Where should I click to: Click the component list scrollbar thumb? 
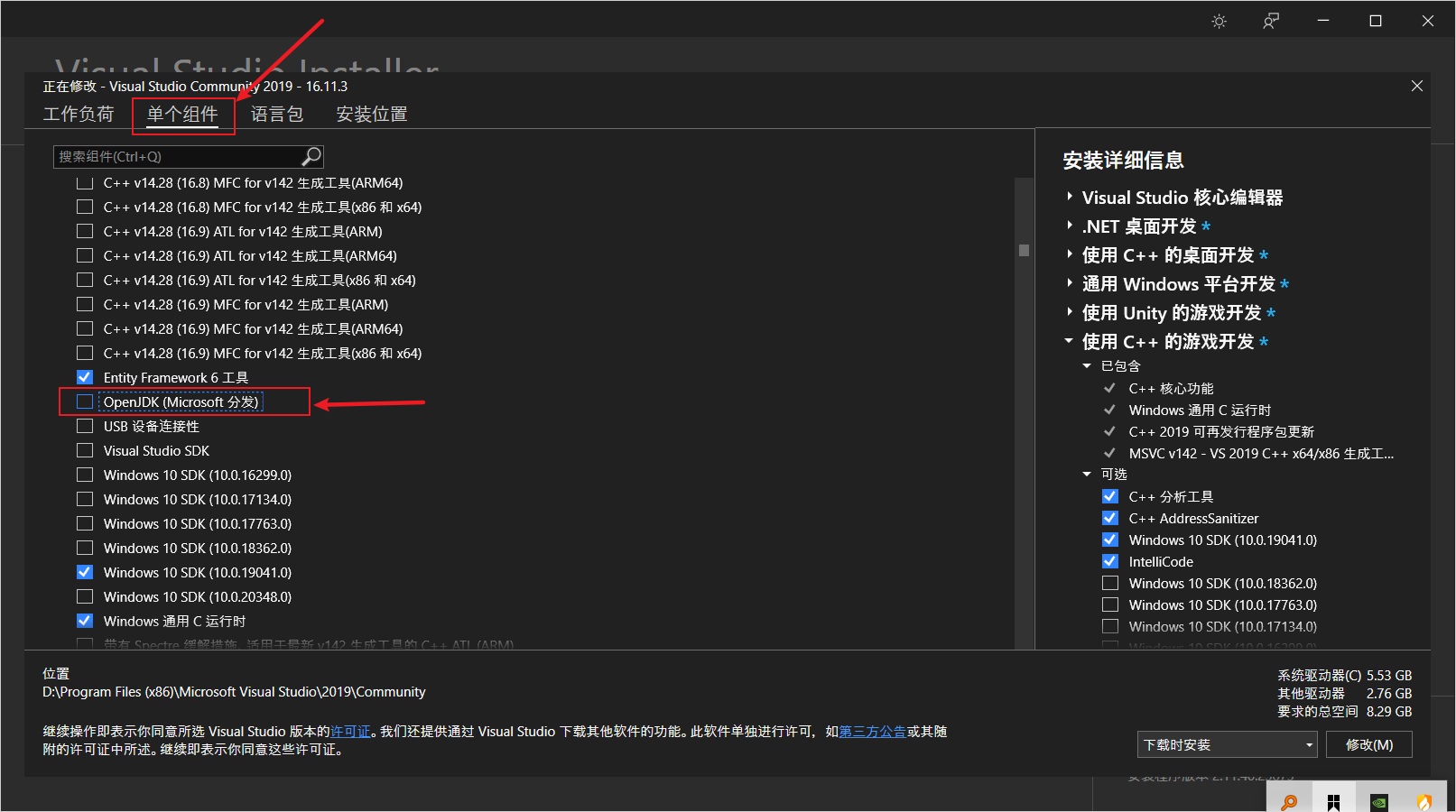tap(1024, 250)
